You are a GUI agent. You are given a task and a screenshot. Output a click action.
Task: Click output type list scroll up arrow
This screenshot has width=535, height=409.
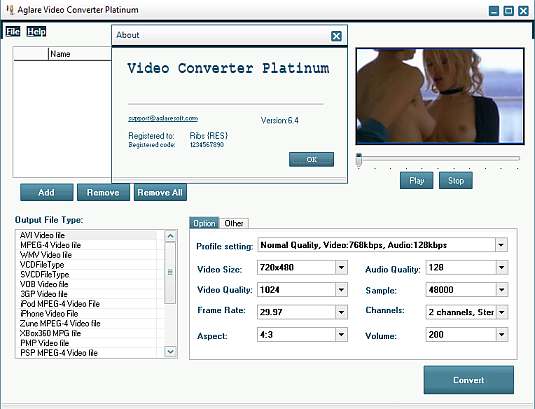point(170,236)
